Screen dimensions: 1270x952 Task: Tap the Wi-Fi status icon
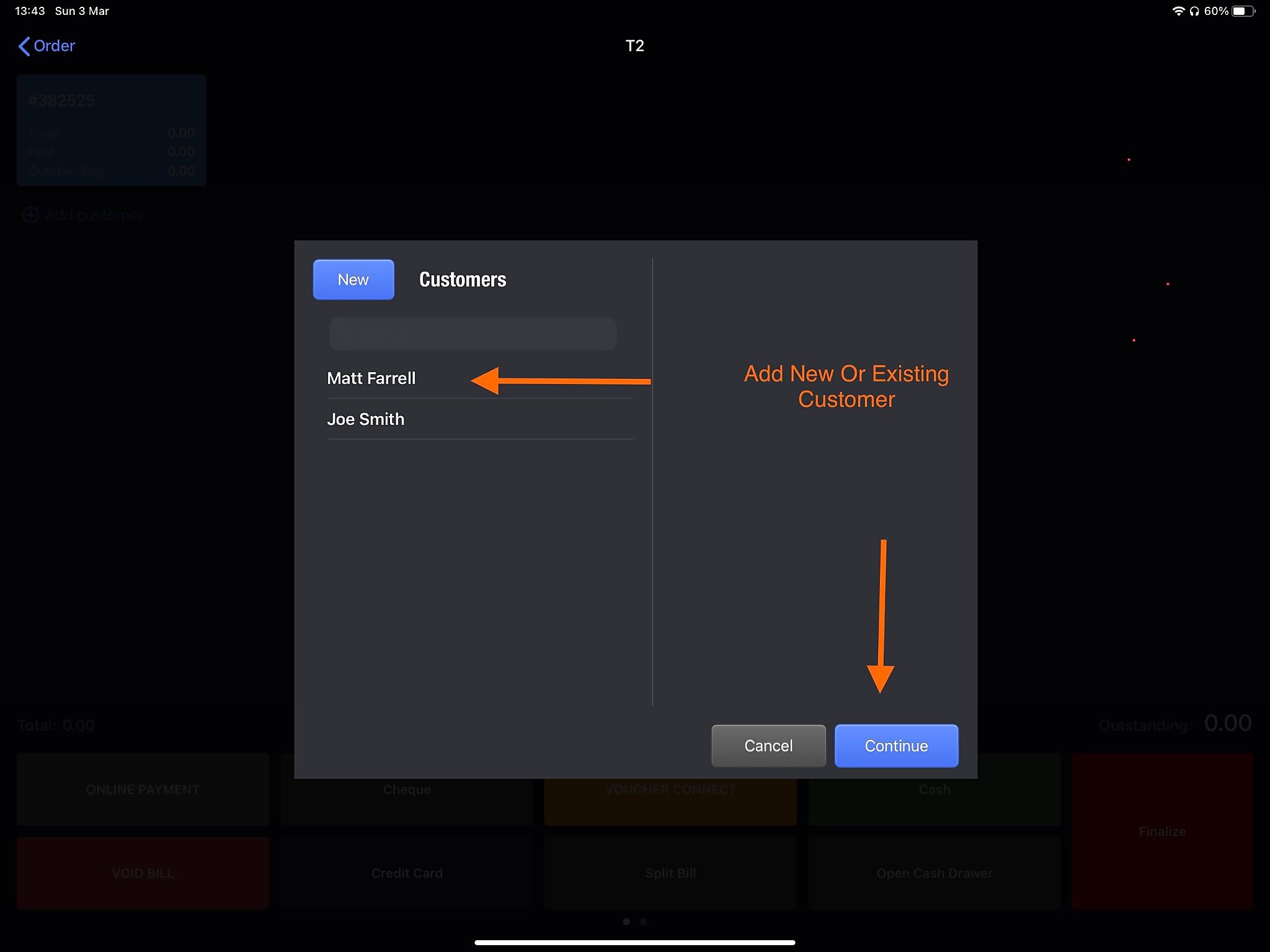pos(1178,11)
